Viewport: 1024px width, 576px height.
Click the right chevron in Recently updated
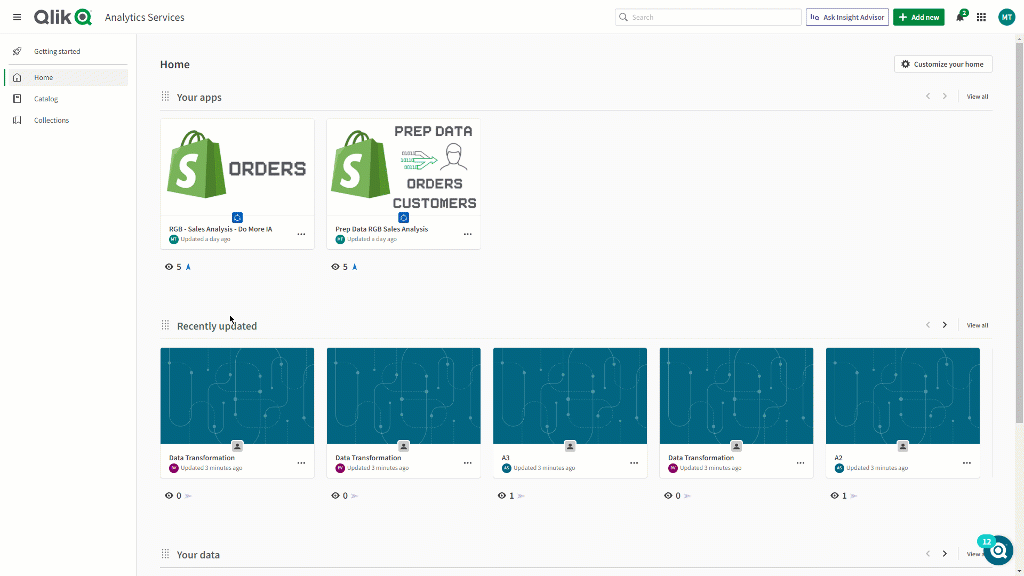[945, 325]
